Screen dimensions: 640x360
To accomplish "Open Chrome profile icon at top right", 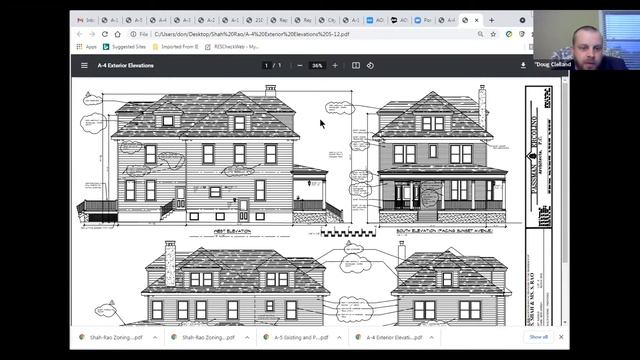I will [x=522, y=20].
